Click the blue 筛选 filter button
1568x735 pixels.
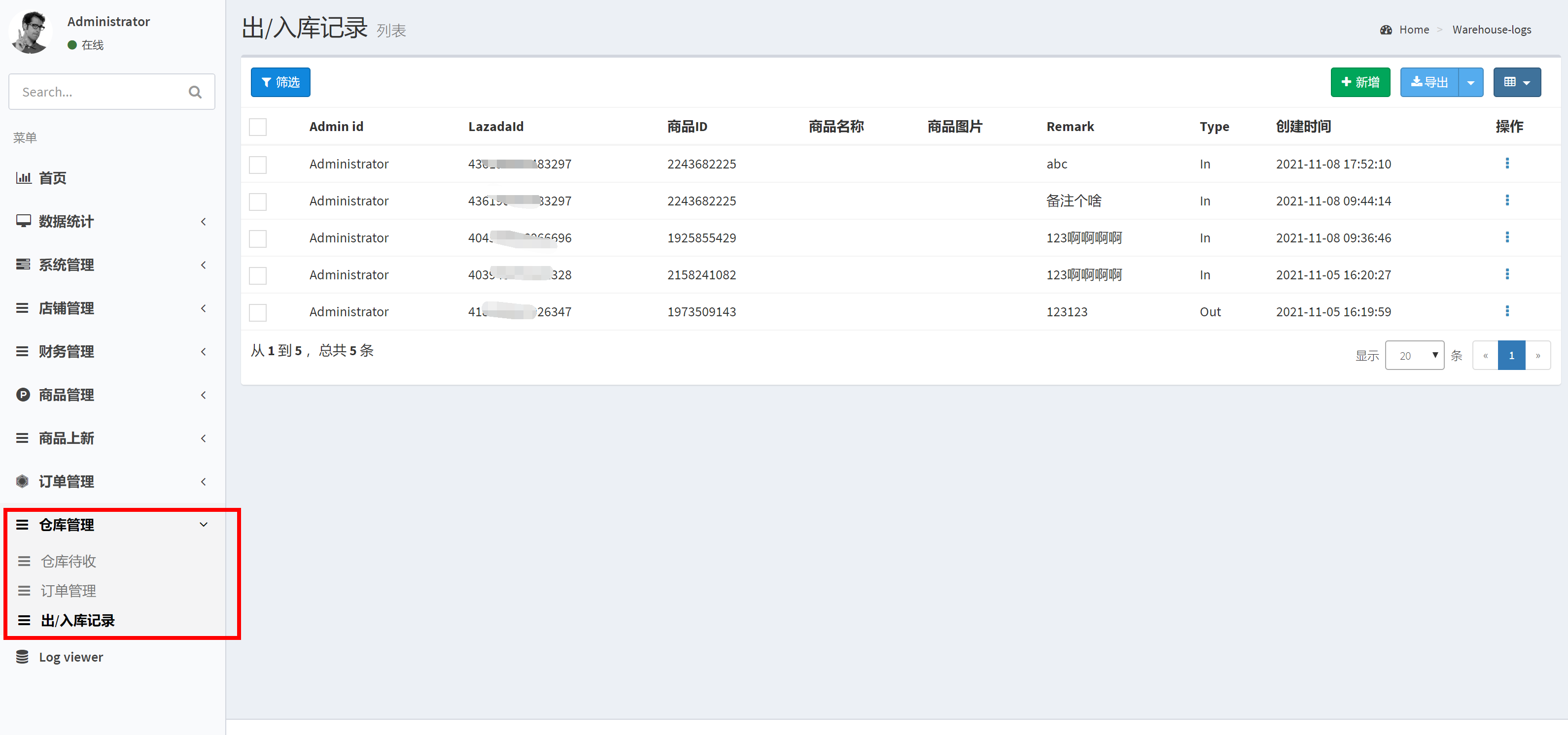(280, 83)
